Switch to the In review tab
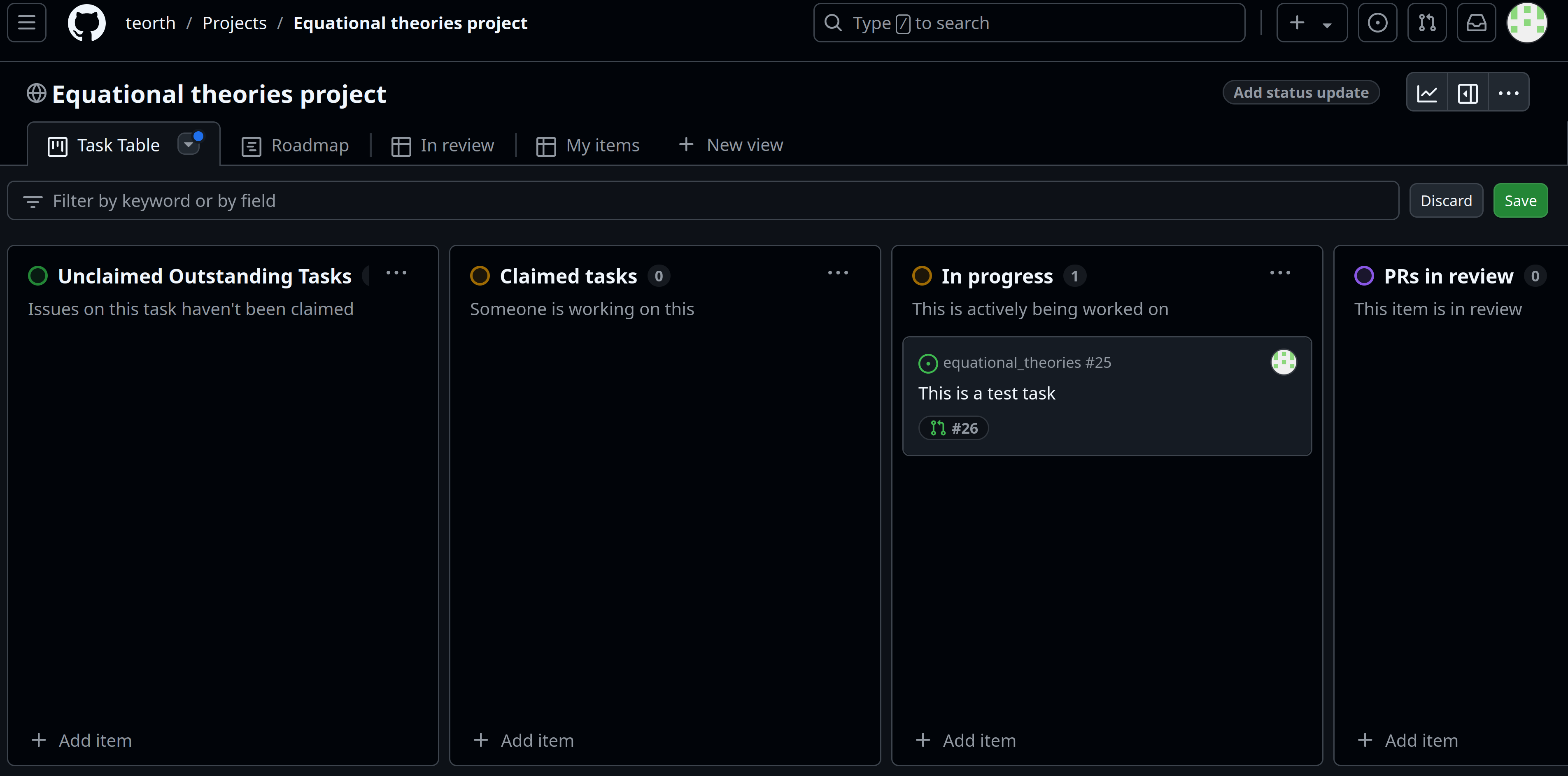 (443, 146)
